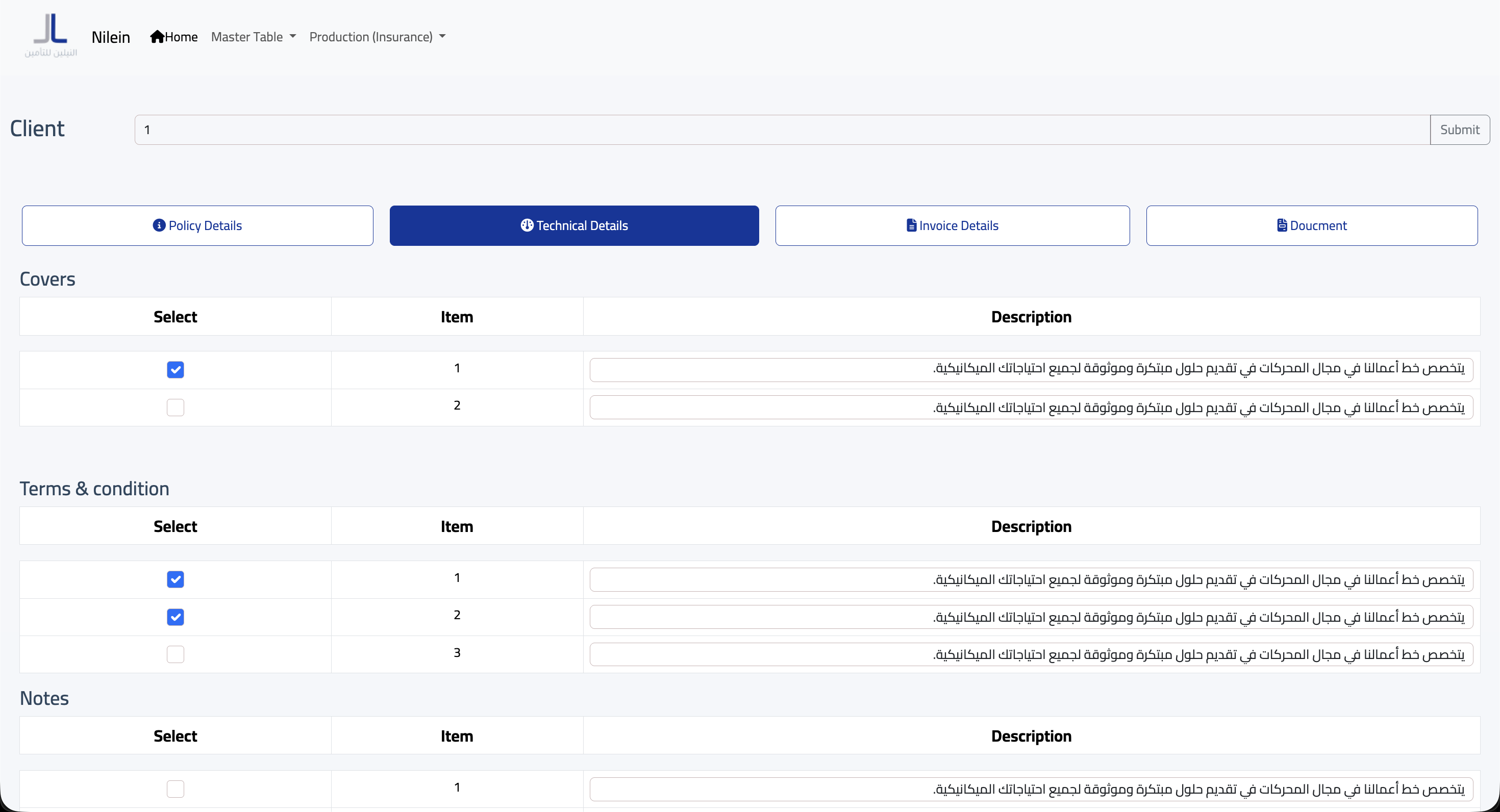The height and width of the screenshot is (812, 1500).
Task: Switch to the Policy Details tab
Action: (x=197, y=225)
